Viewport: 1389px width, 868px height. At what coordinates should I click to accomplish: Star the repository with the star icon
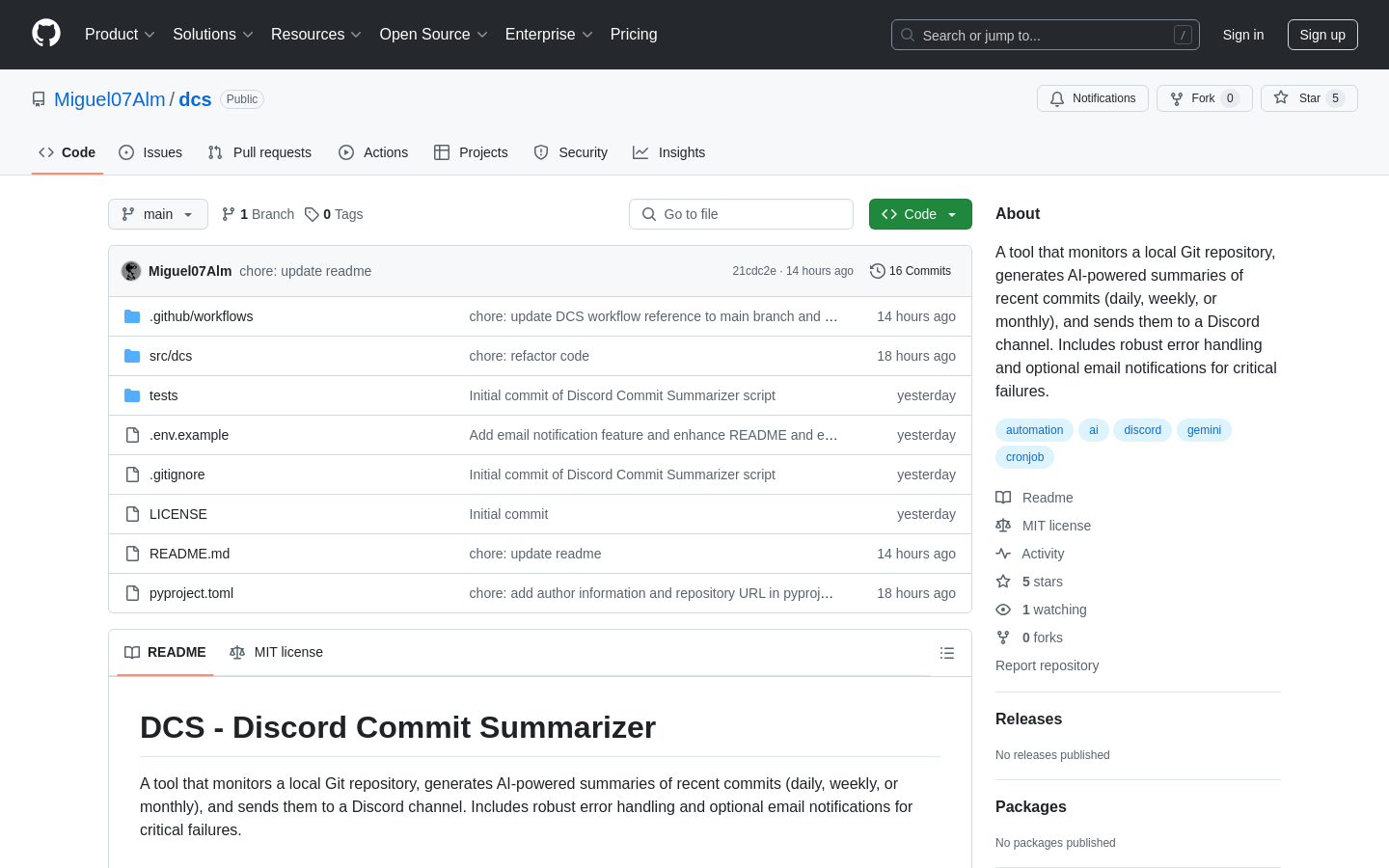pos(1281,97)
